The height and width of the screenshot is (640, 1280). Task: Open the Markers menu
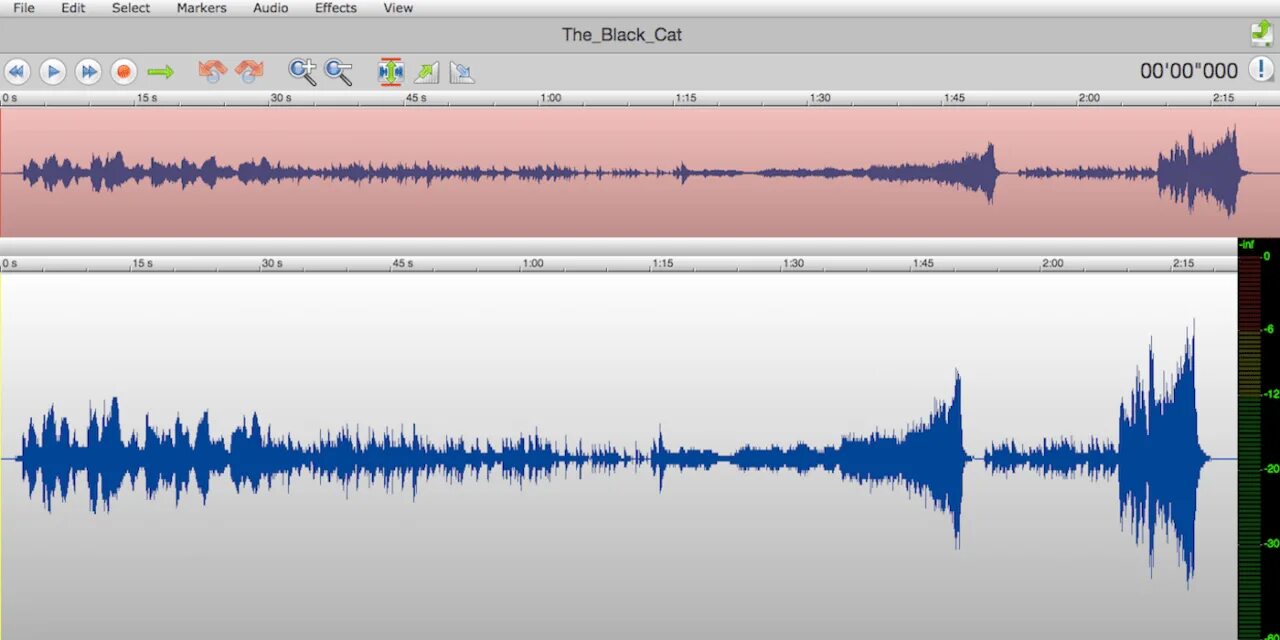[x=201, y=8]
